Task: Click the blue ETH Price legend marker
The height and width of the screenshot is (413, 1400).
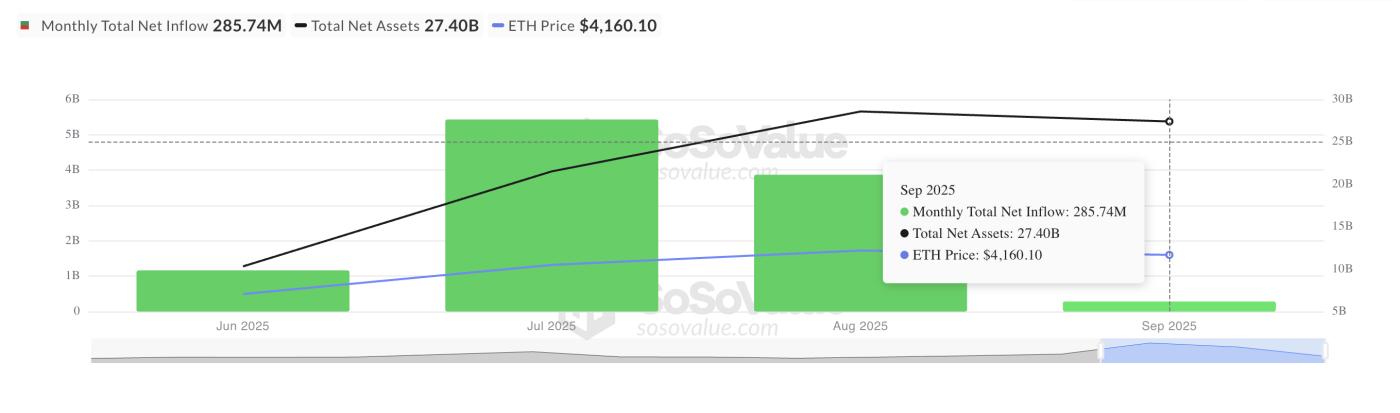Action: (x=498, y=26)
